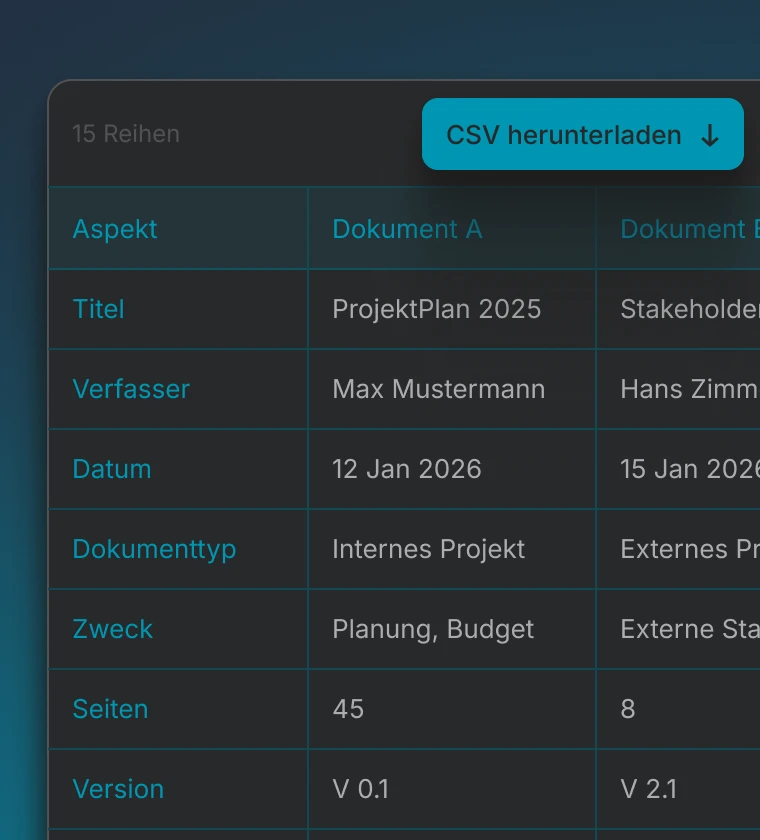The image size is (760, 840).
Task: Select the Zweck row label
Action: 113,629
